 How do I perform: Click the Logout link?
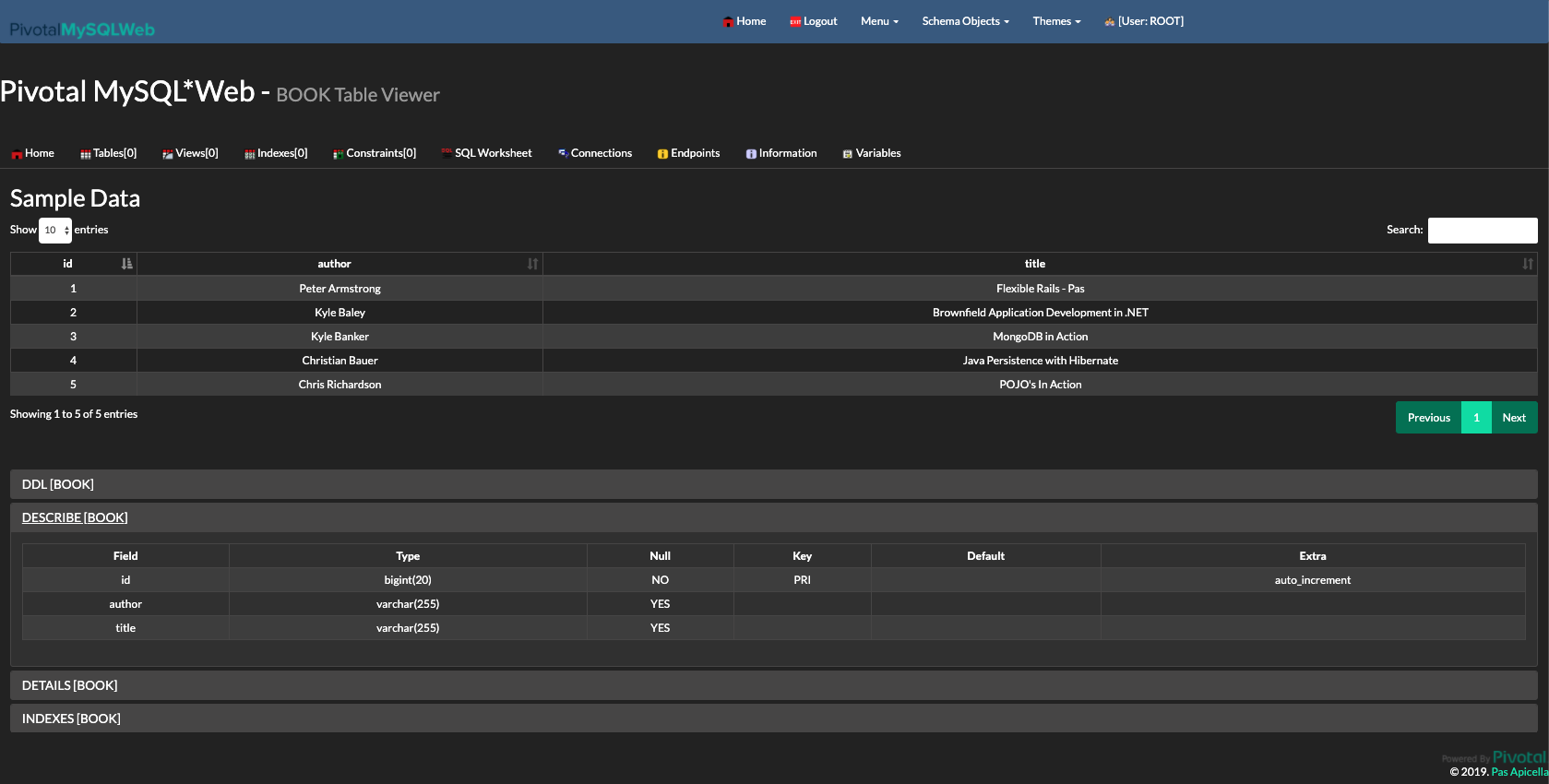coord(814,21)
